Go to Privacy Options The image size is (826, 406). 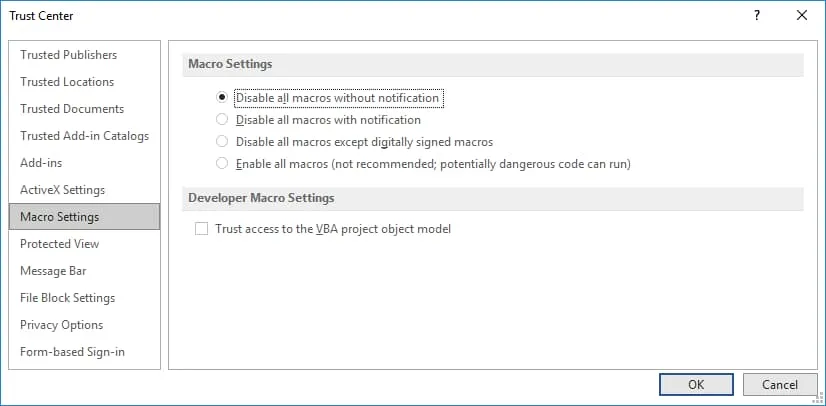pos(61,325)
